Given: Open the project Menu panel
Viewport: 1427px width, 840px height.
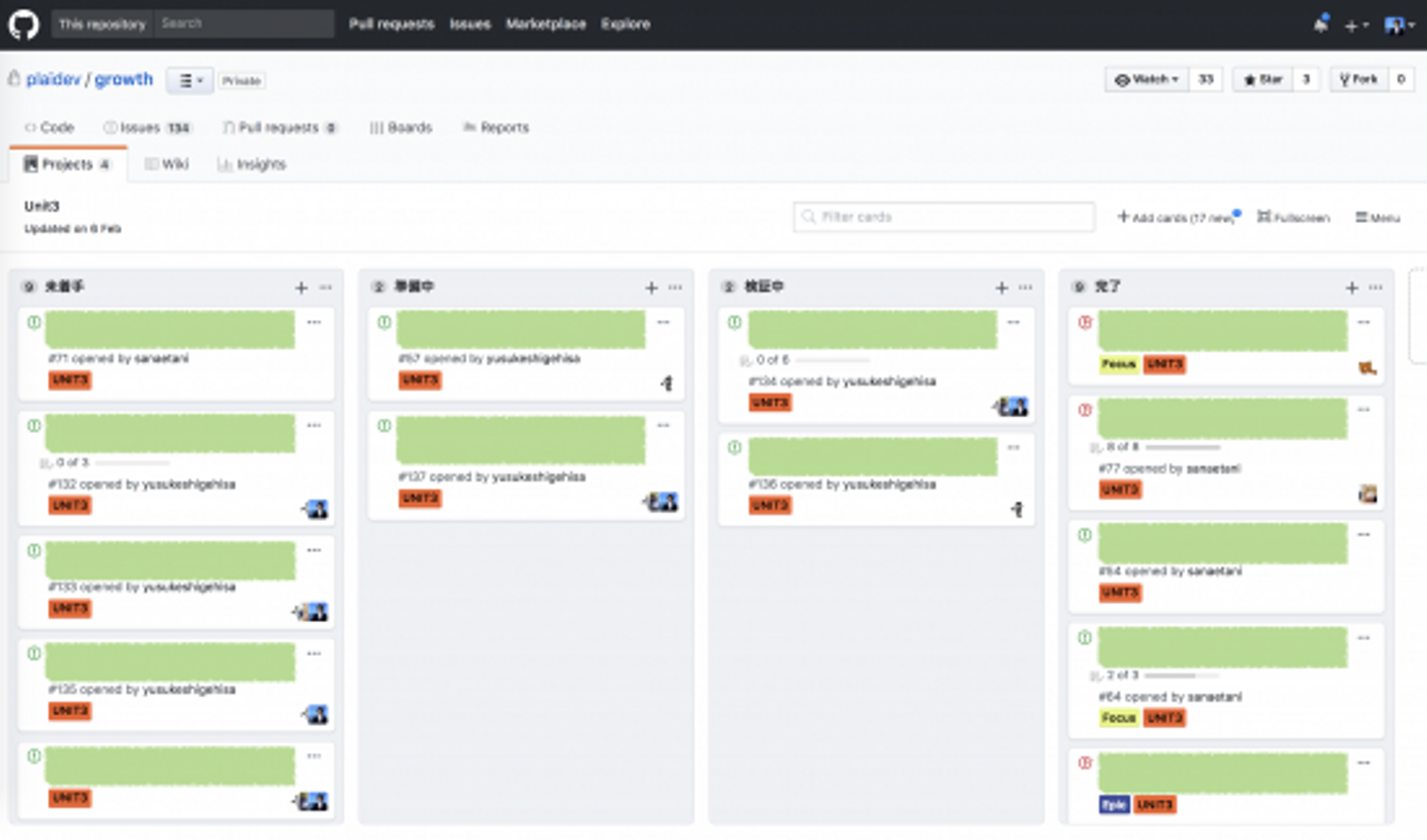Looking at the screenshot, I should click(1377, 217).
